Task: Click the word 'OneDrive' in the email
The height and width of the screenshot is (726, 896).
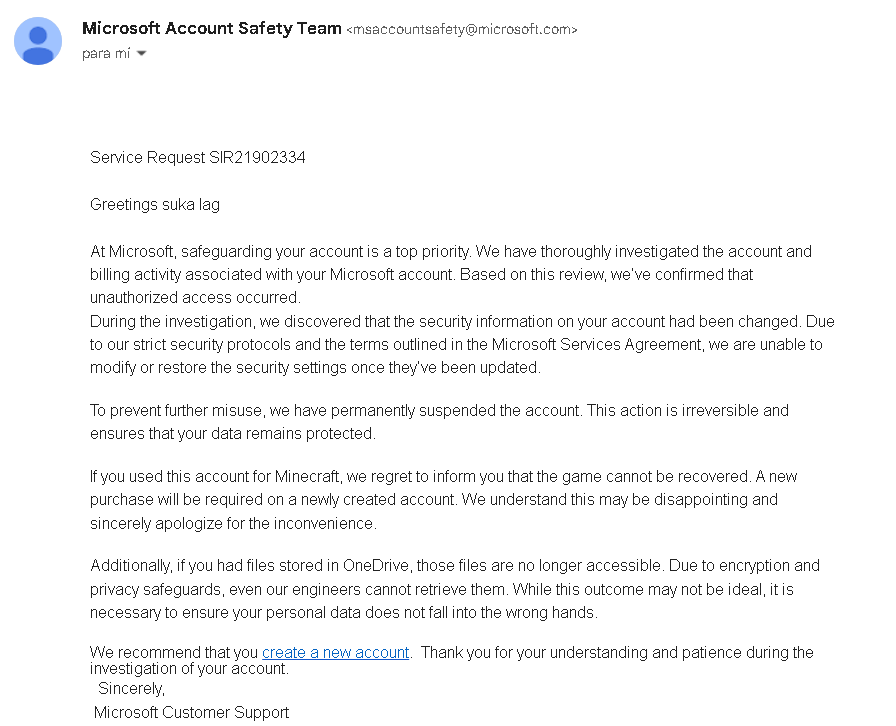Action: [376, 565]
